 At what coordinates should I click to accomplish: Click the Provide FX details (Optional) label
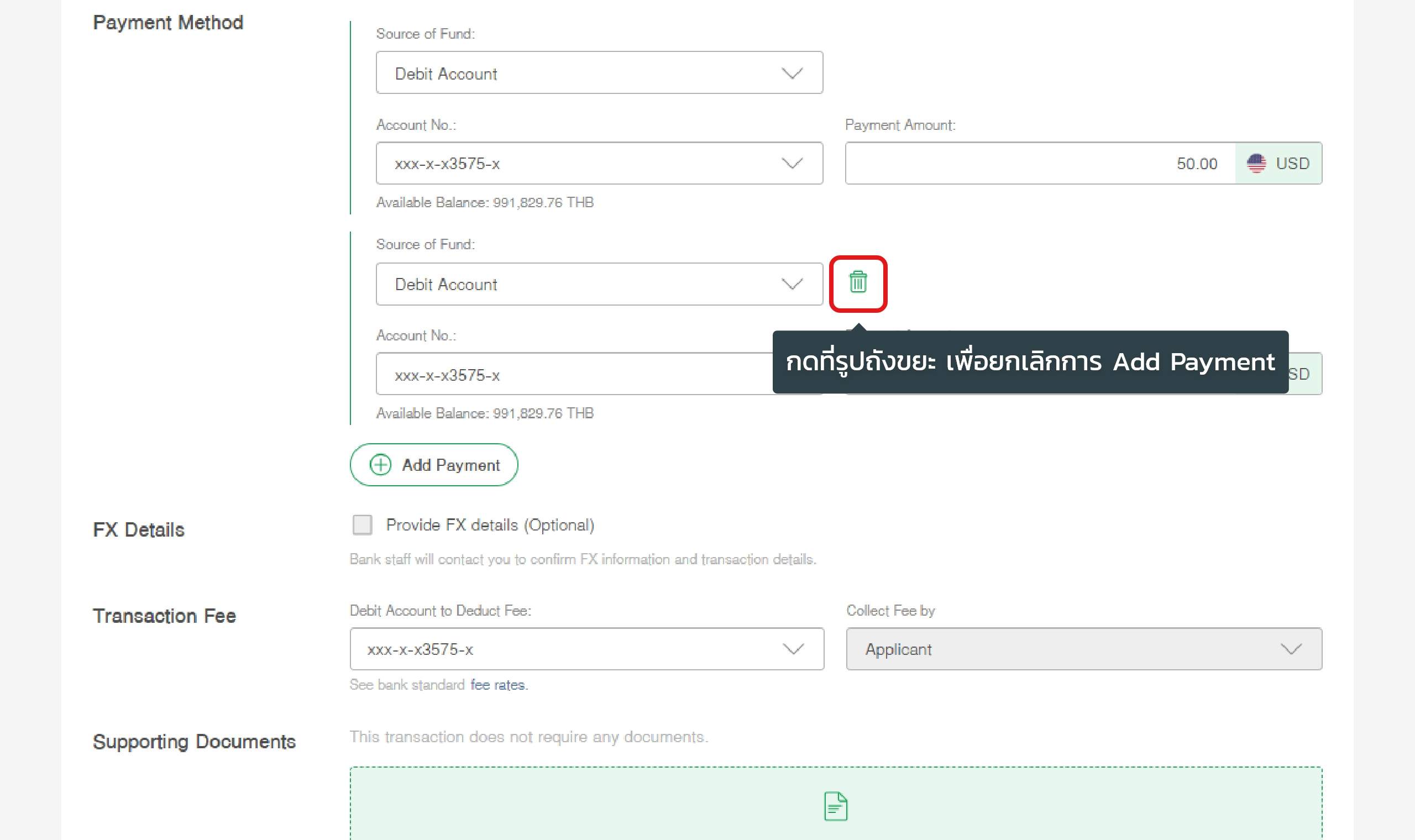(490, 526)
